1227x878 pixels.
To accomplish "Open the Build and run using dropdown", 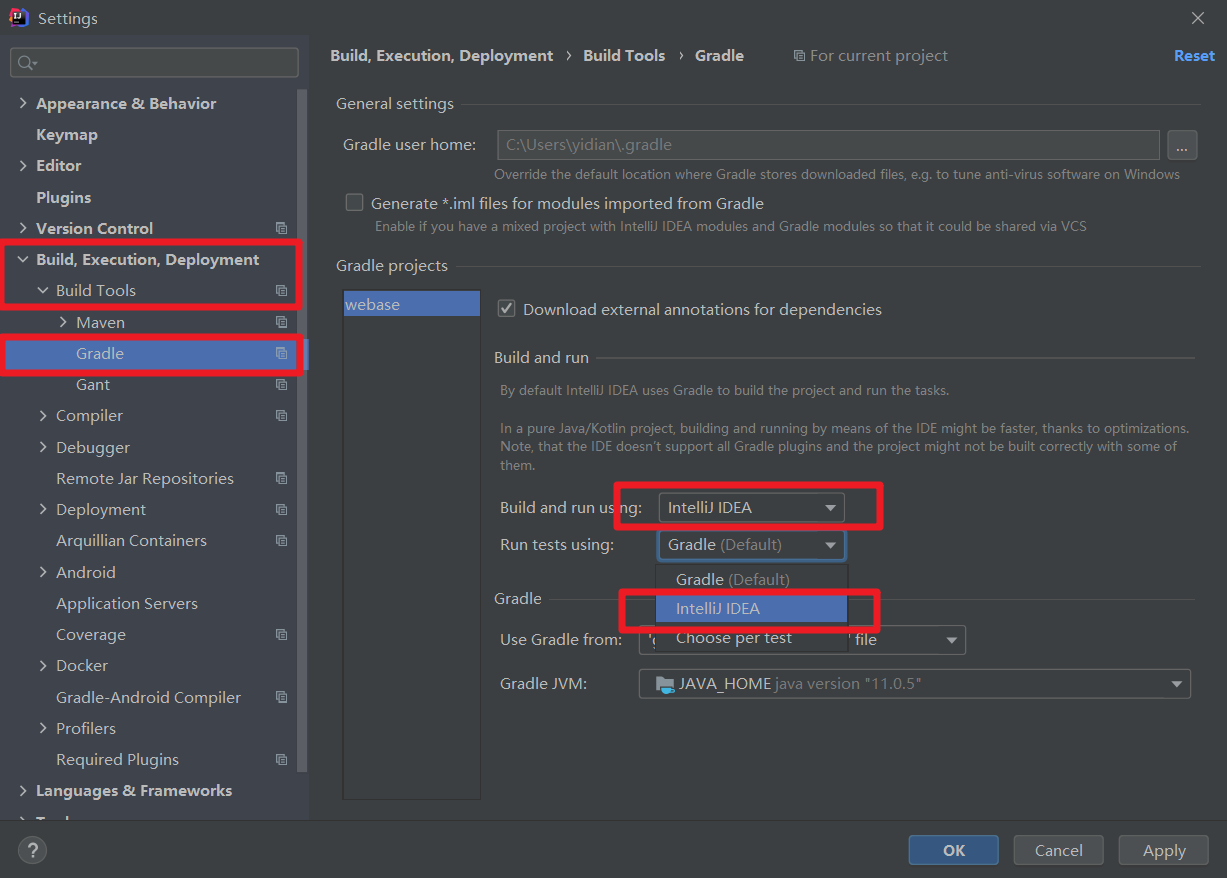I will (x=751, y=507).
